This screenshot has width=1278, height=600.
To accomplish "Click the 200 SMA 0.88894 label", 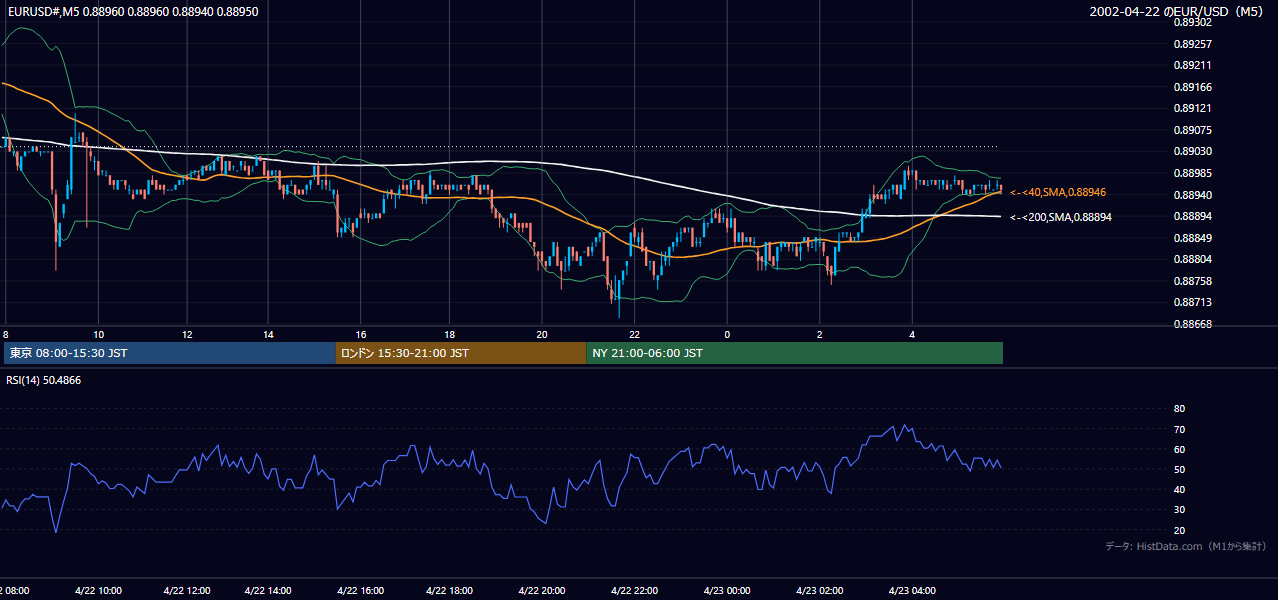I will click(1061, 217).
